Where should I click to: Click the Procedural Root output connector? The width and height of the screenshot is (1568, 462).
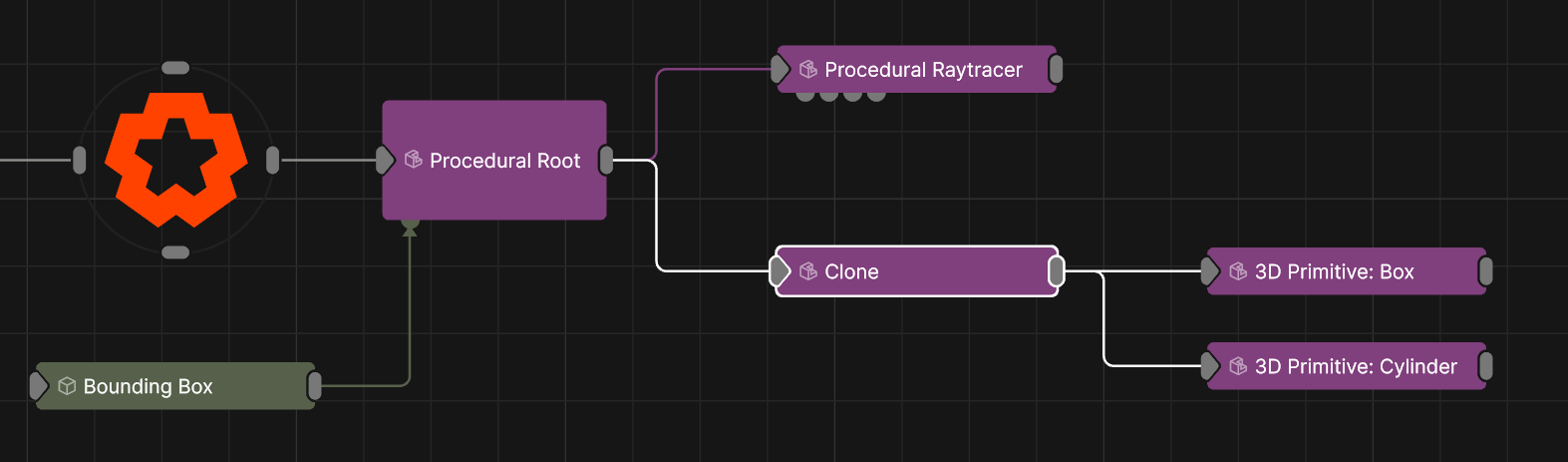click(x=606, y=160)
